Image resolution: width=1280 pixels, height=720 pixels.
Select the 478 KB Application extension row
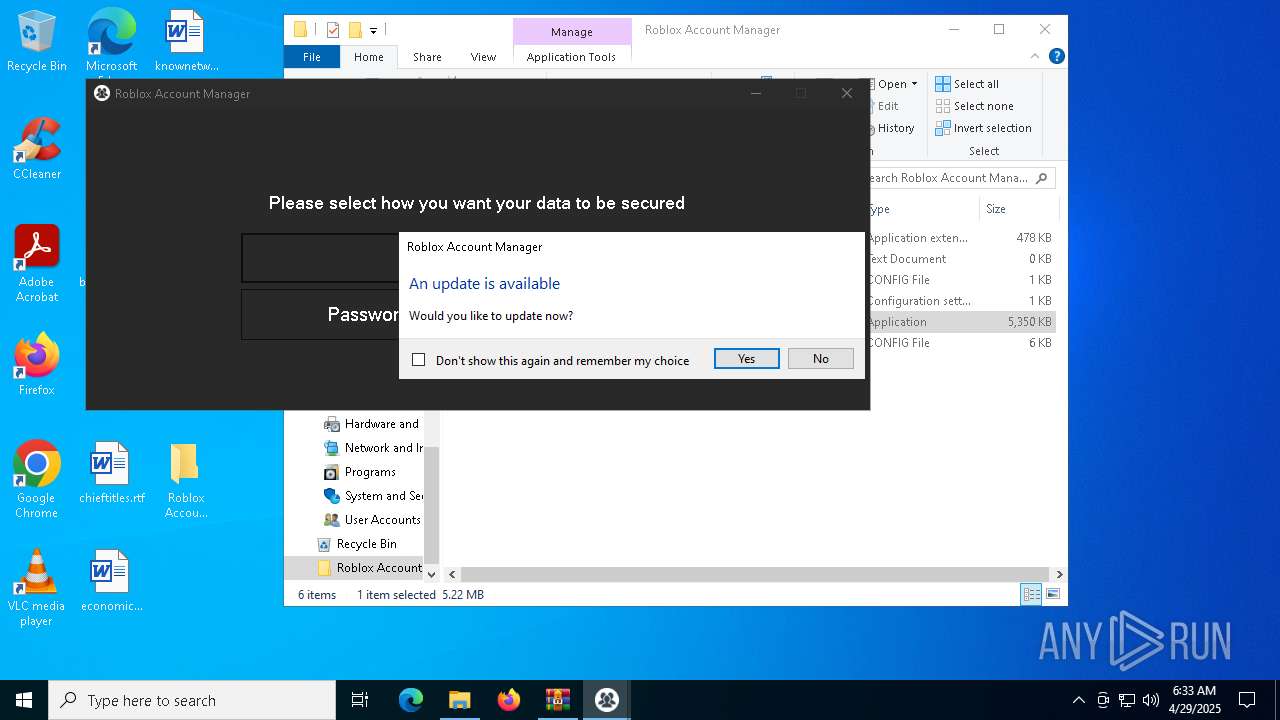coord(960,238)
